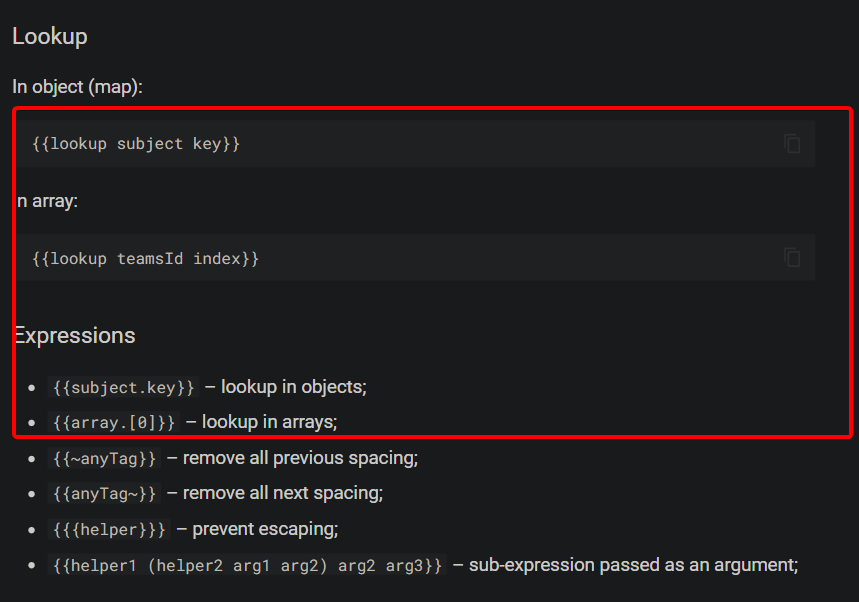Click the Expressions section heading
Viewport: 859px width, 602px height.
point(76,335)
